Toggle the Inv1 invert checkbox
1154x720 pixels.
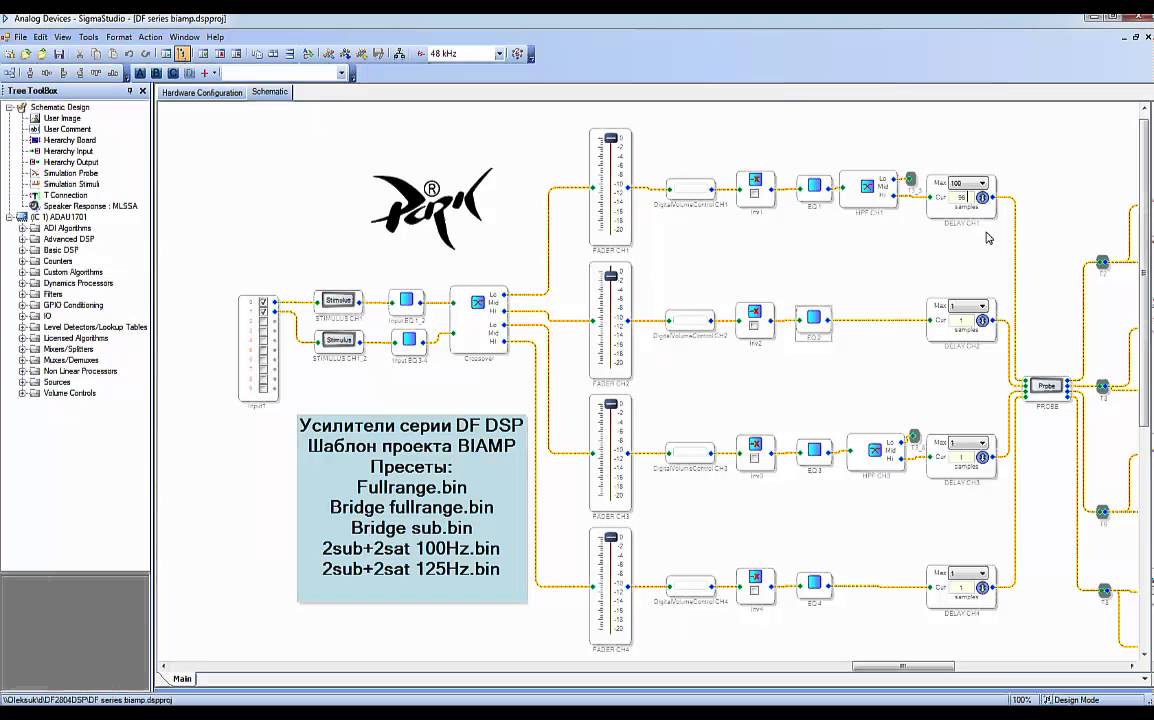tap(754, 194)
